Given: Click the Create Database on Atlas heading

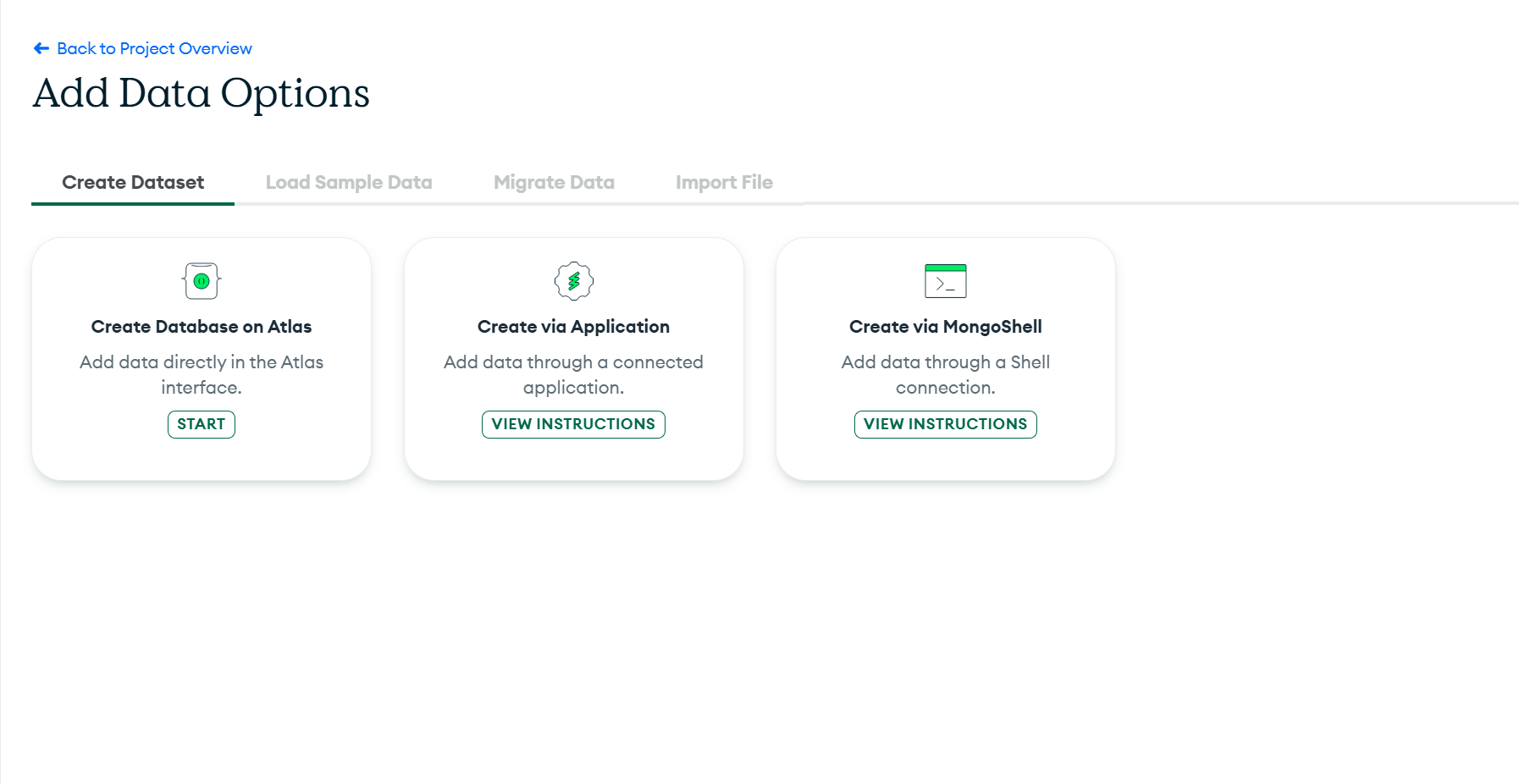Looking at the screenshot, I should coord(202,327).
